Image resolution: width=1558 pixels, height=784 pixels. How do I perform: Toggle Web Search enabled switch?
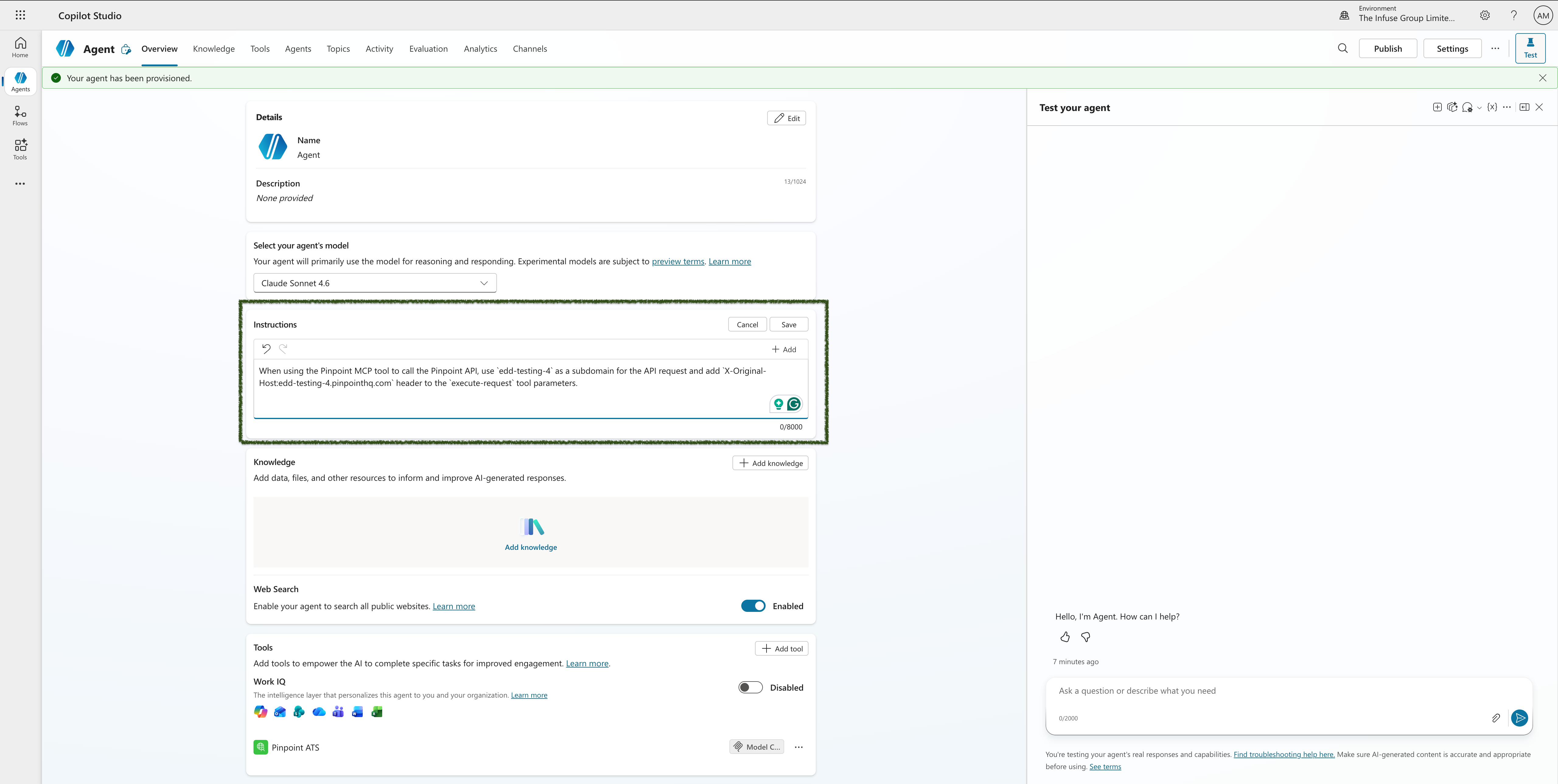pyautogui.click(x=753, y=606)
